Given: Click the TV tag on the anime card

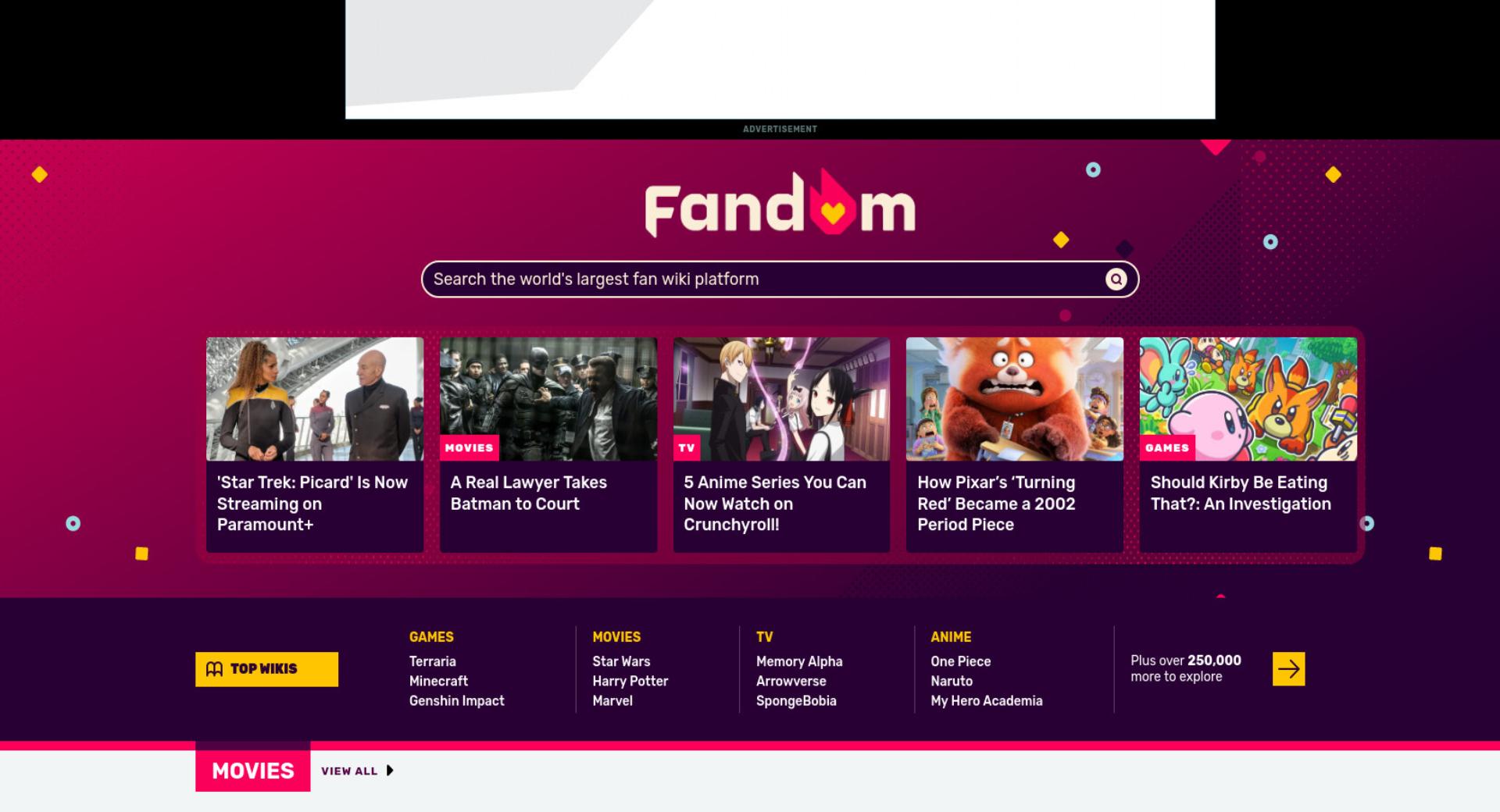Looking at the screenshot, I should pyautogui.click(x=687, y=448).
